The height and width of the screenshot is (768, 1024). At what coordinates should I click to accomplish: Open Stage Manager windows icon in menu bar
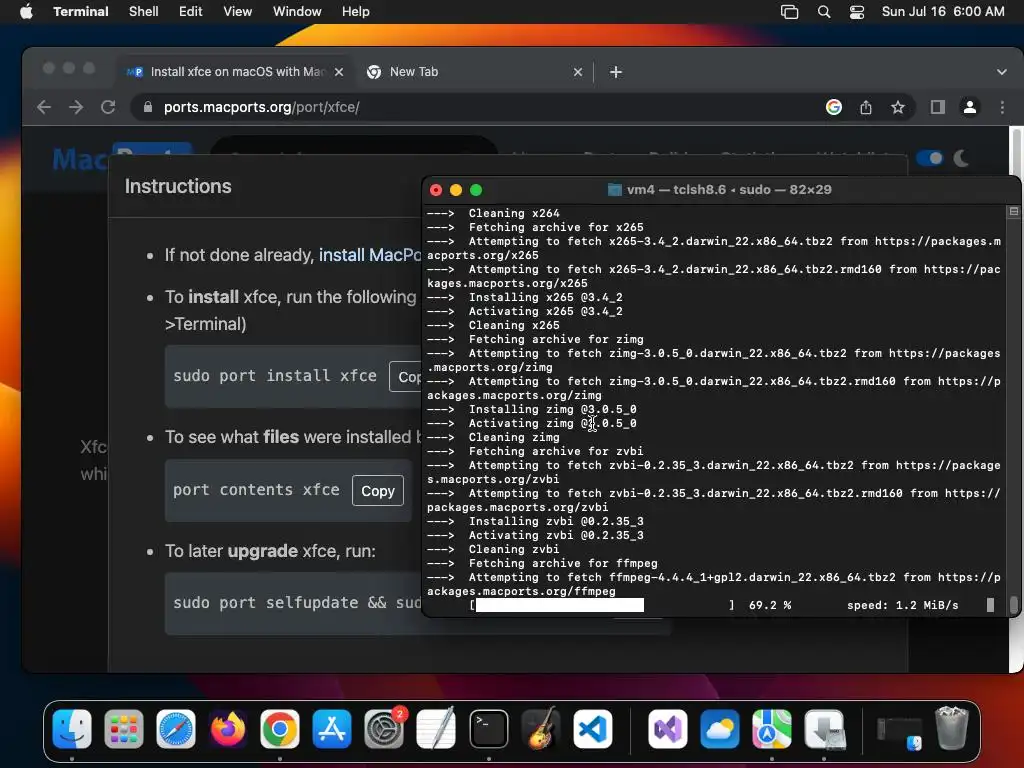[790, 12]
